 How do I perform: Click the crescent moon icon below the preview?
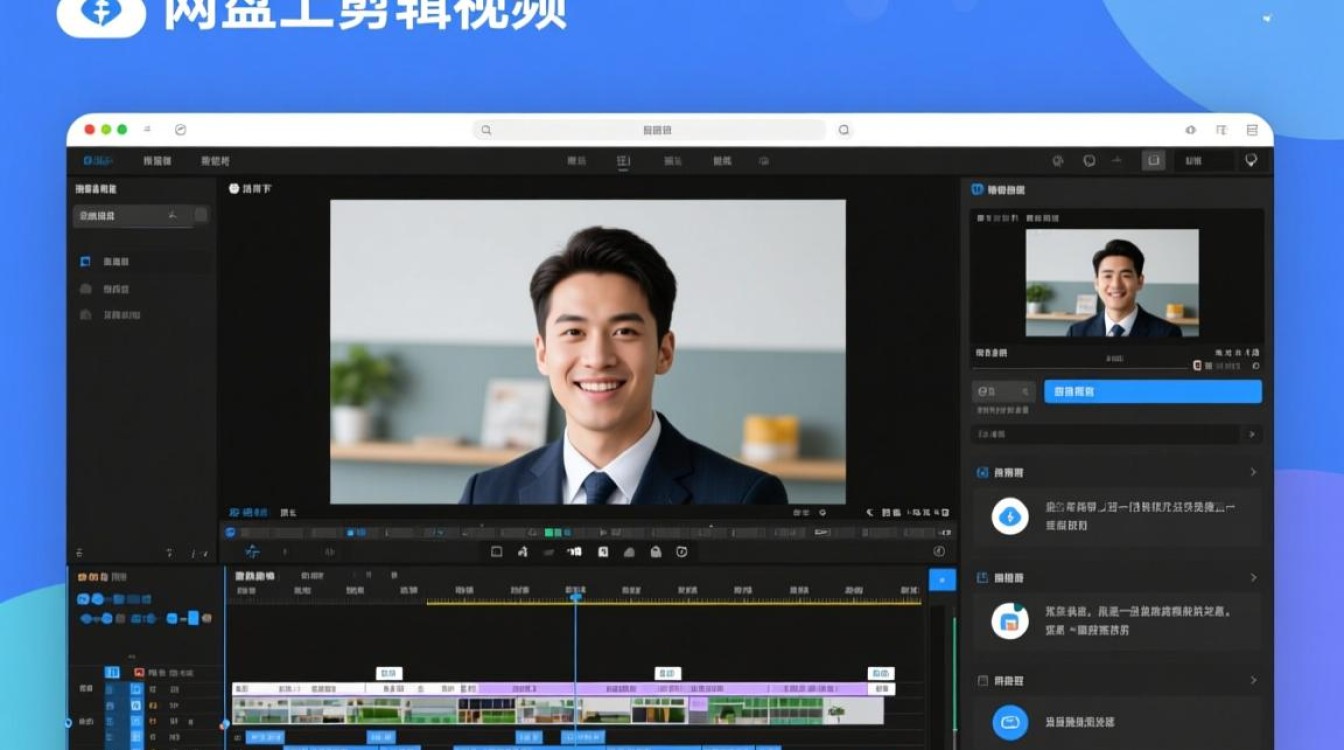click(x=869, y=512)
